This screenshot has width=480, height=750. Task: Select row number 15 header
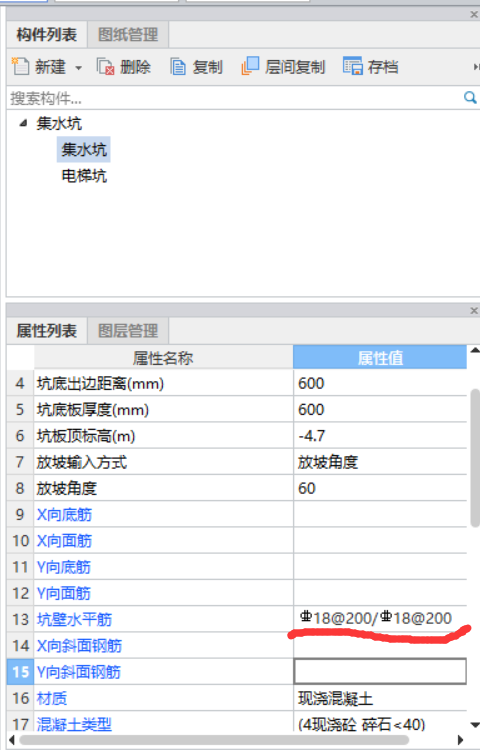(x=20, y=672)
